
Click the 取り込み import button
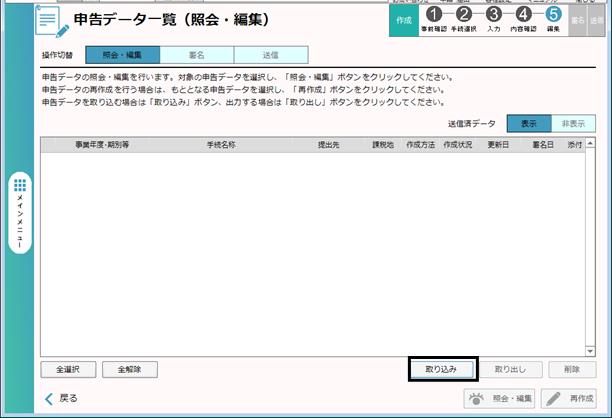tap(441, 369)
